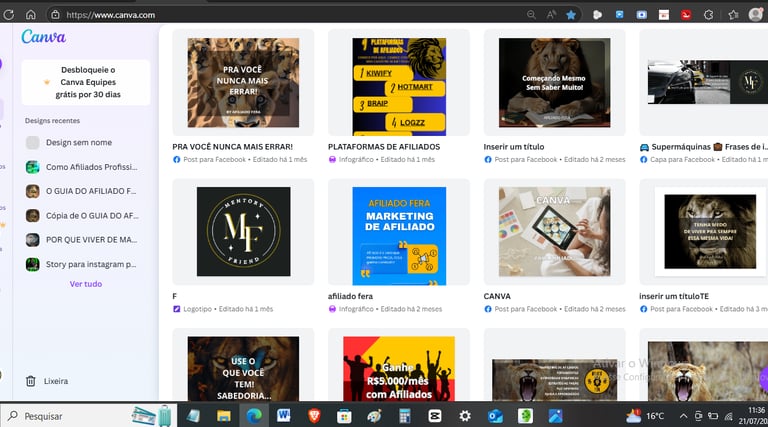The image size is (768, 427).
Task: Open the extensions puzzle icon
Action: pyautogui.click(x=708, y=15)
